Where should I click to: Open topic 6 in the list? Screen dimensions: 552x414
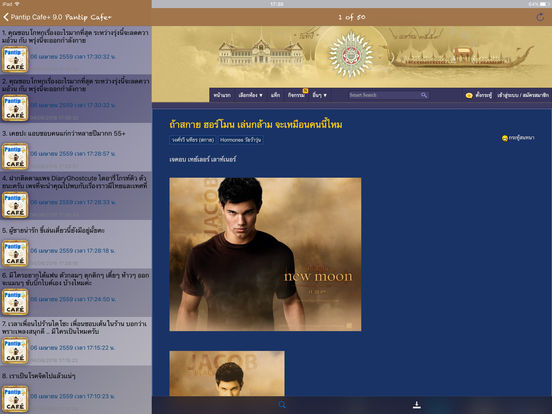pos(76,293)
